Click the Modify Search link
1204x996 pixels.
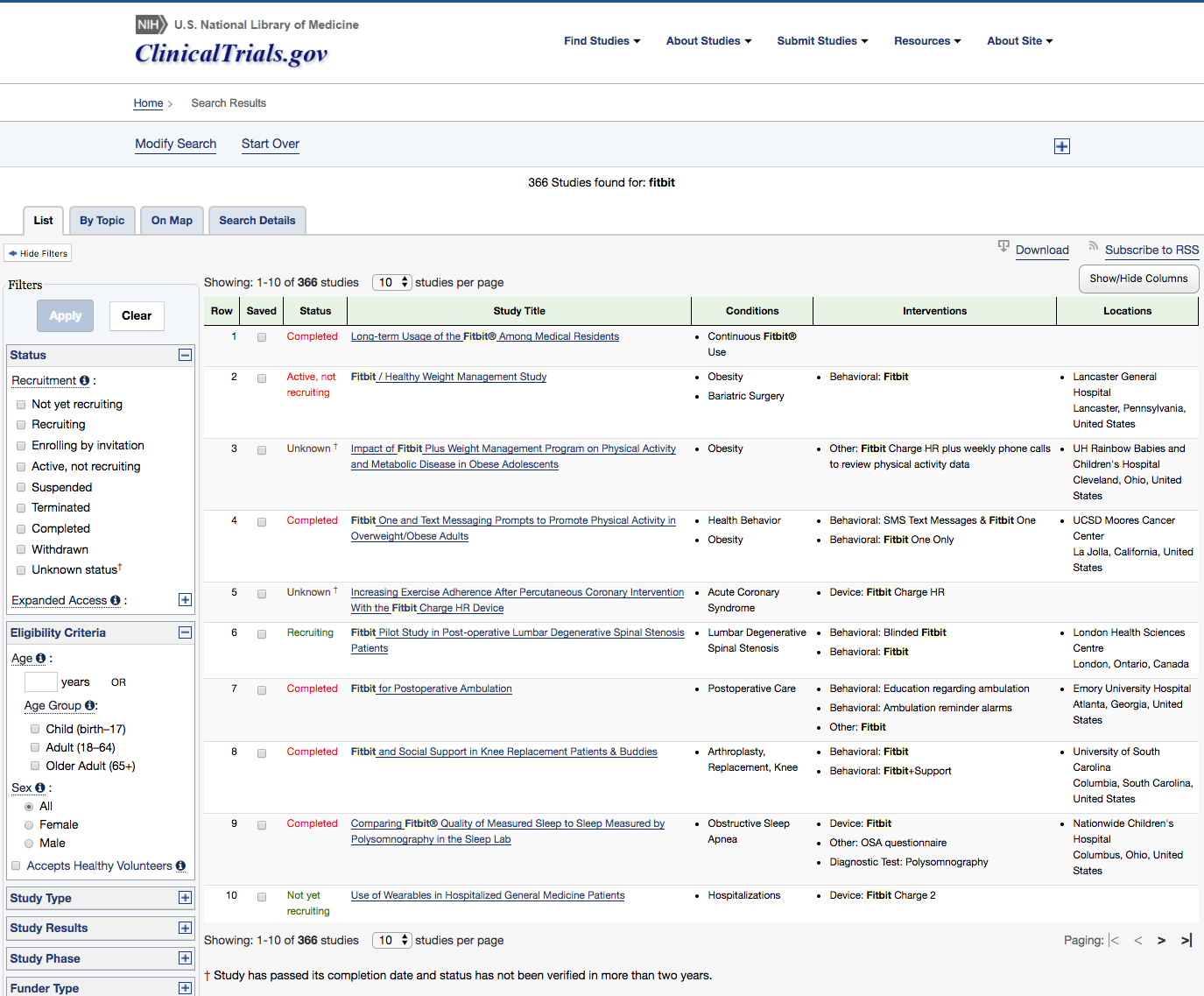click(176, 144)
